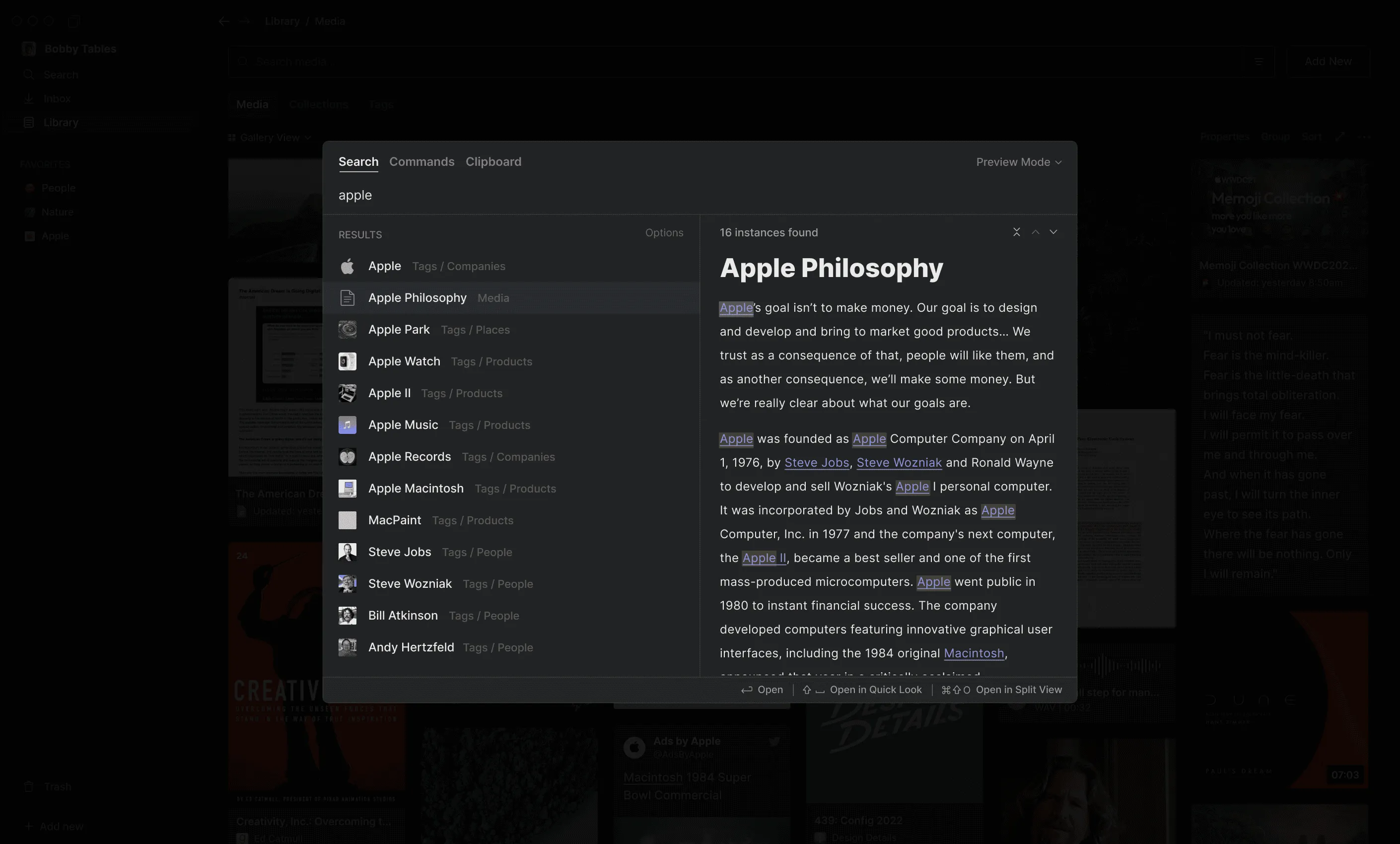The image size is (1400, 844).
Task: Follow the Macintosh link in preview
Action: pyautogui.click(x=974, y=653)
